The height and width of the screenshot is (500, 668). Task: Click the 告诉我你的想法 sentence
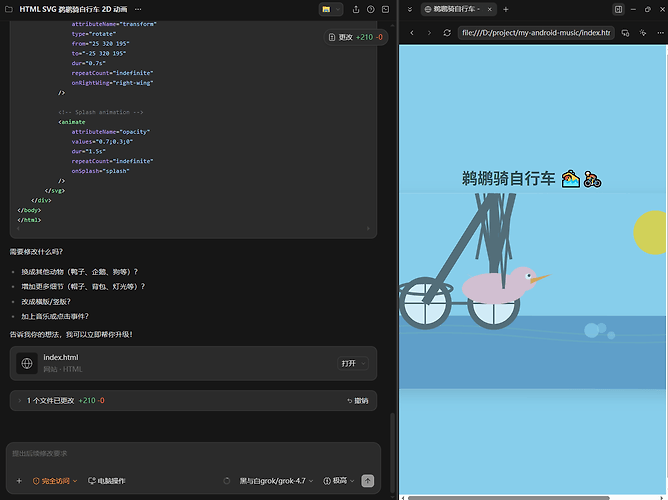pyautogui.click(x=71, y=335)
